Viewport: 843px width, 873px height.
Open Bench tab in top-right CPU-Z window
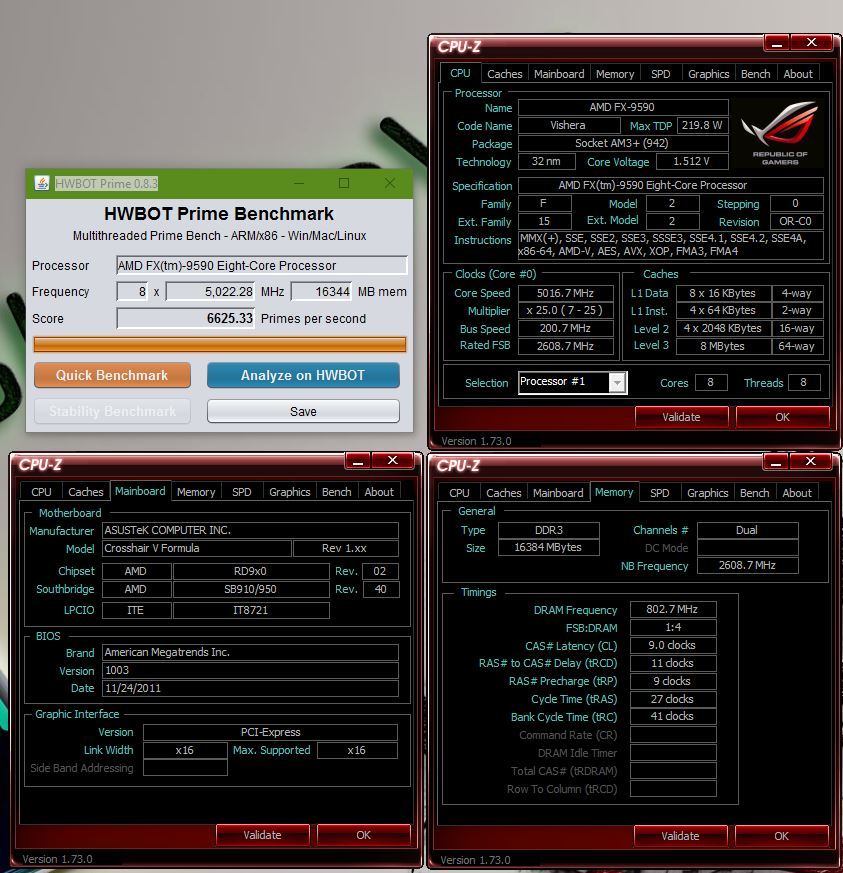[x=756, y=74]
